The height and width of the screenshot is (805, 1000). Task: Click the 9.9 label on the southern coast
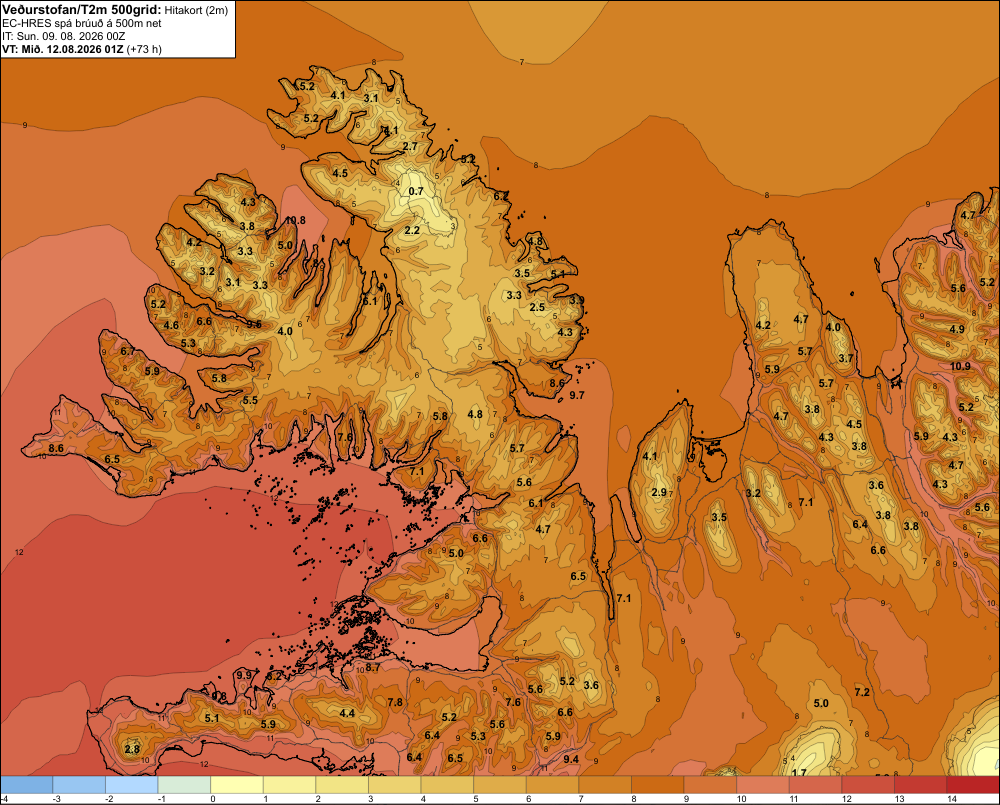point(244,676)
